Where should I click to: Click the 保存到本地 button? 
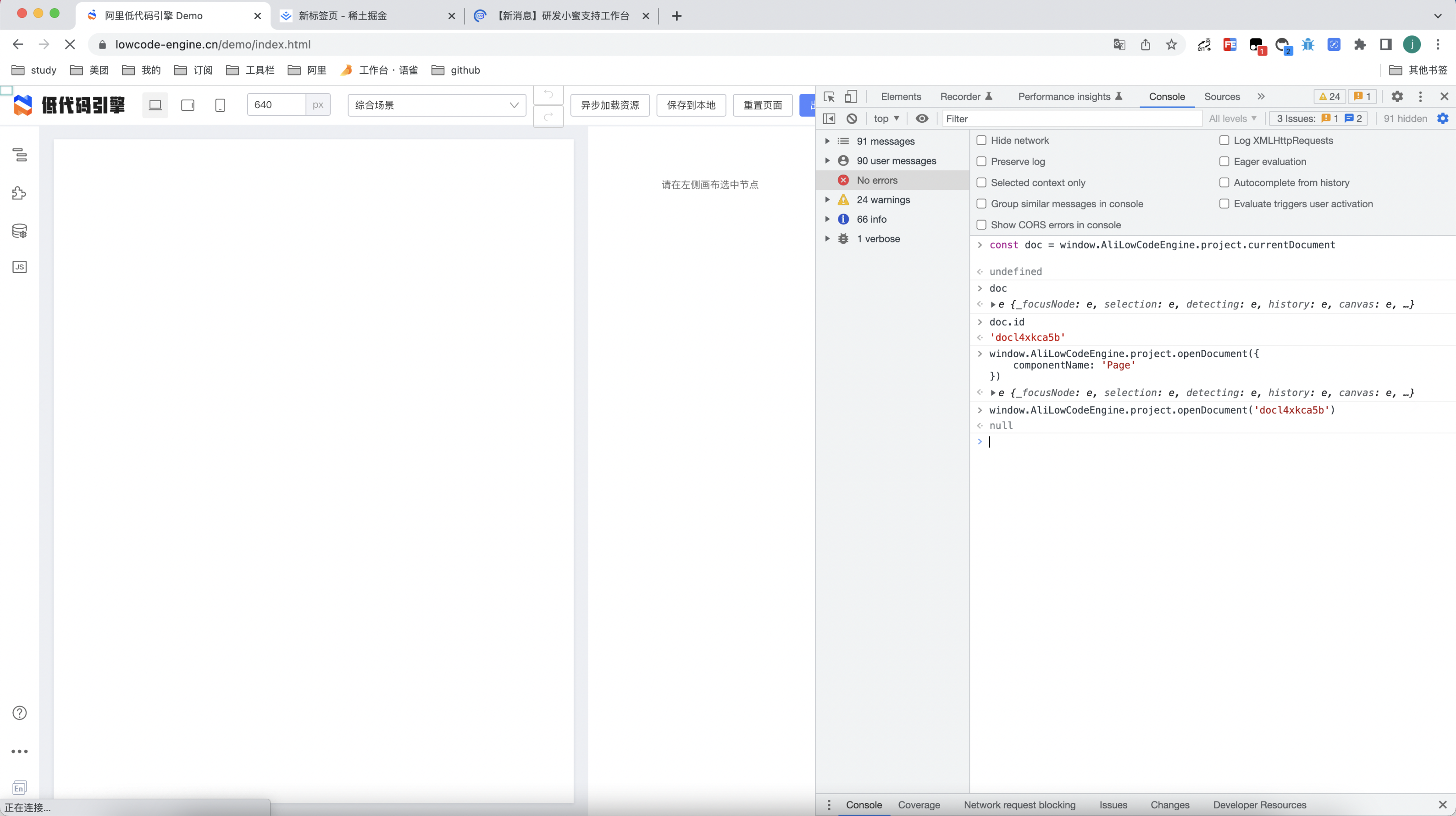tap(691, 105)
